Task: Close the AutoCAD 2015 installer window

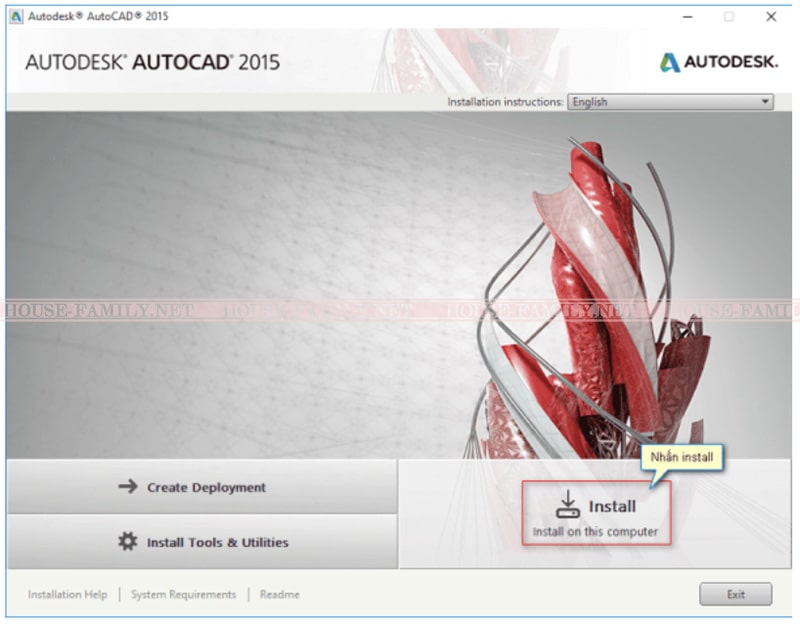Action: (x=771, y=17)
